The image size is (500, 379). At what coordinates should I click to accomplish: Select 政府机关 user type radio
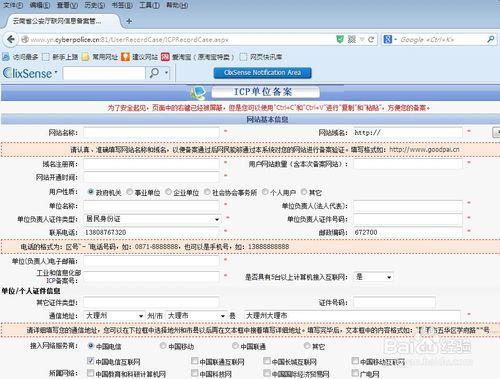point(90,192)
